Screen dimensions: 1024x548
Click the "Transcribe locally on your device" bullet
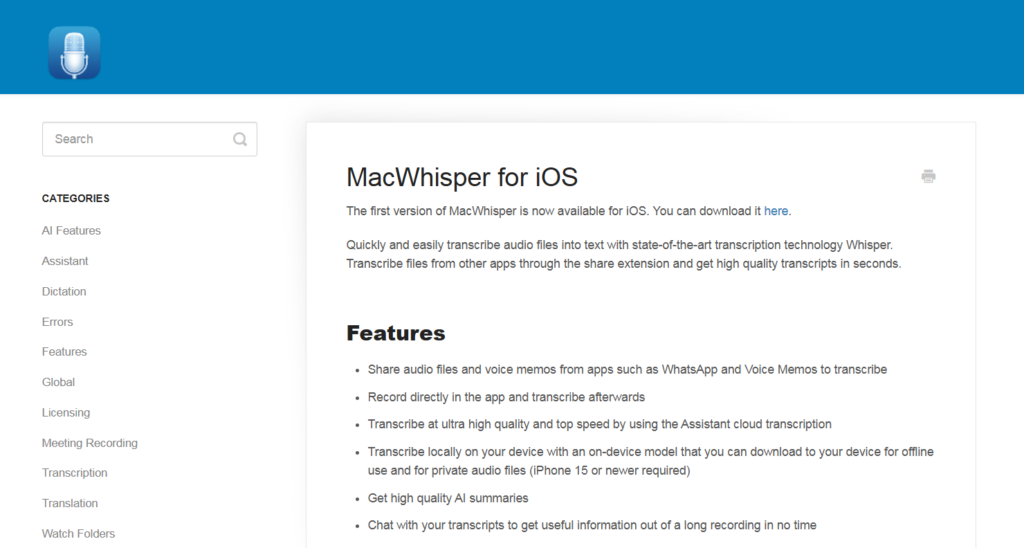coord(650,461)
